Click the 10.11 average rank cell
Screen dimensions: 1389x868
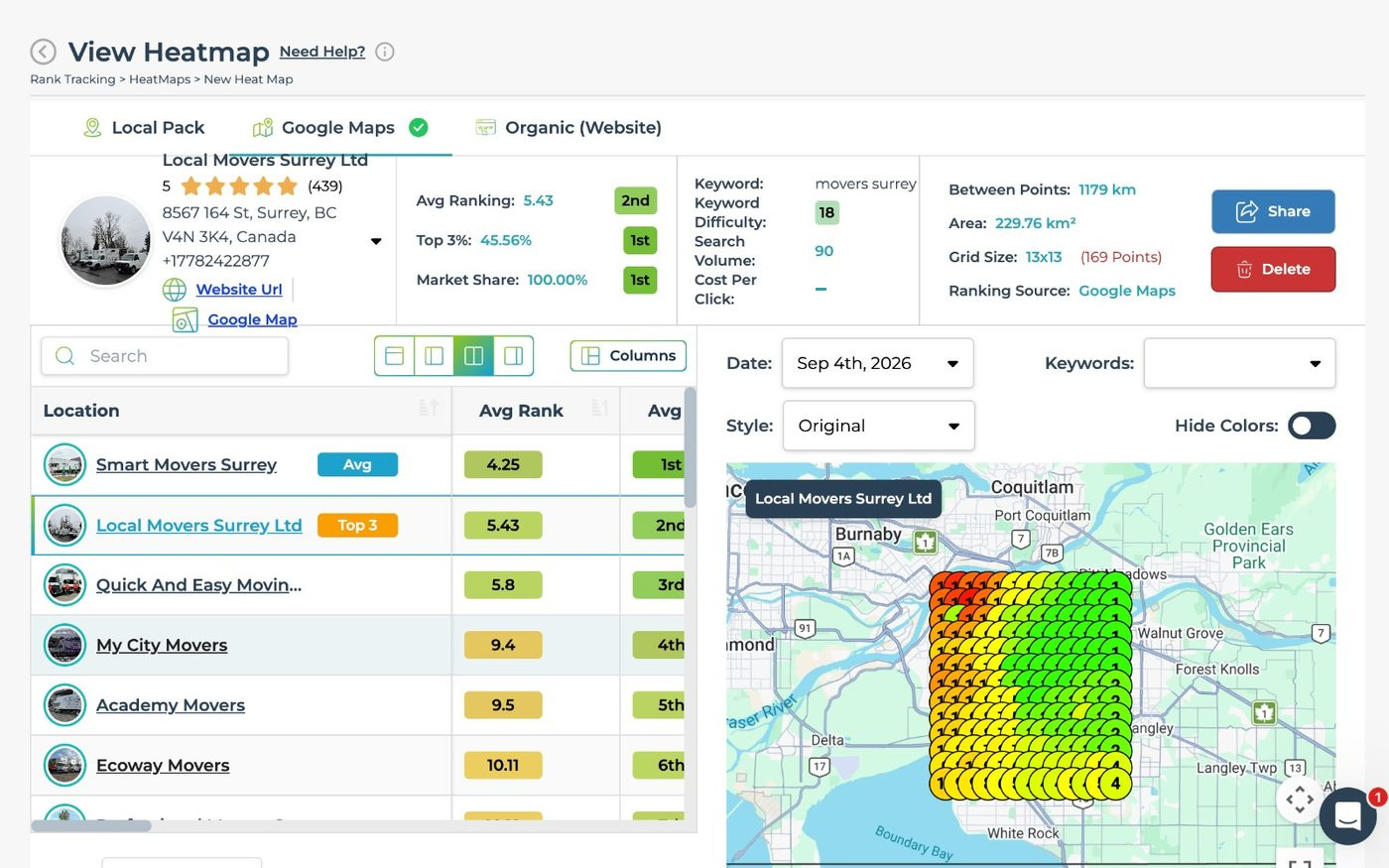pyautogui.click(x=503, y=765)
